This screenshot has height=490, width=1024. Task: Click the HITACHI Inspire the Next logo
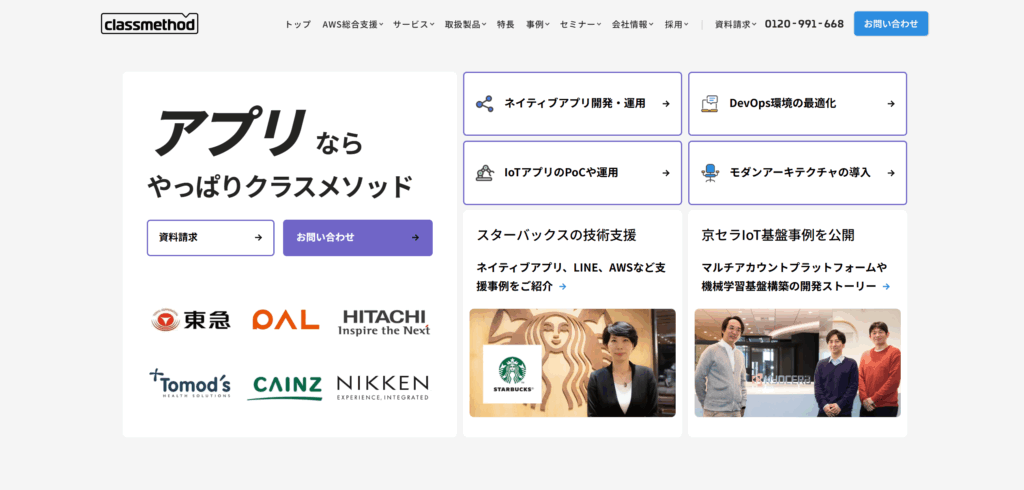pyautogui.click(x=384, y=322)
